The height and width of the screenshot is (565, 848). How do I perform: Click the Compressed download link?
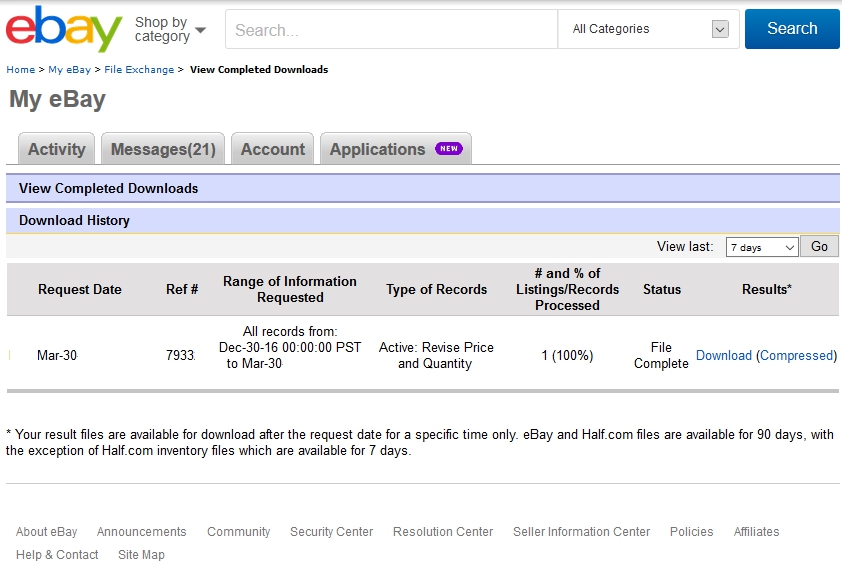click(797, 355)
